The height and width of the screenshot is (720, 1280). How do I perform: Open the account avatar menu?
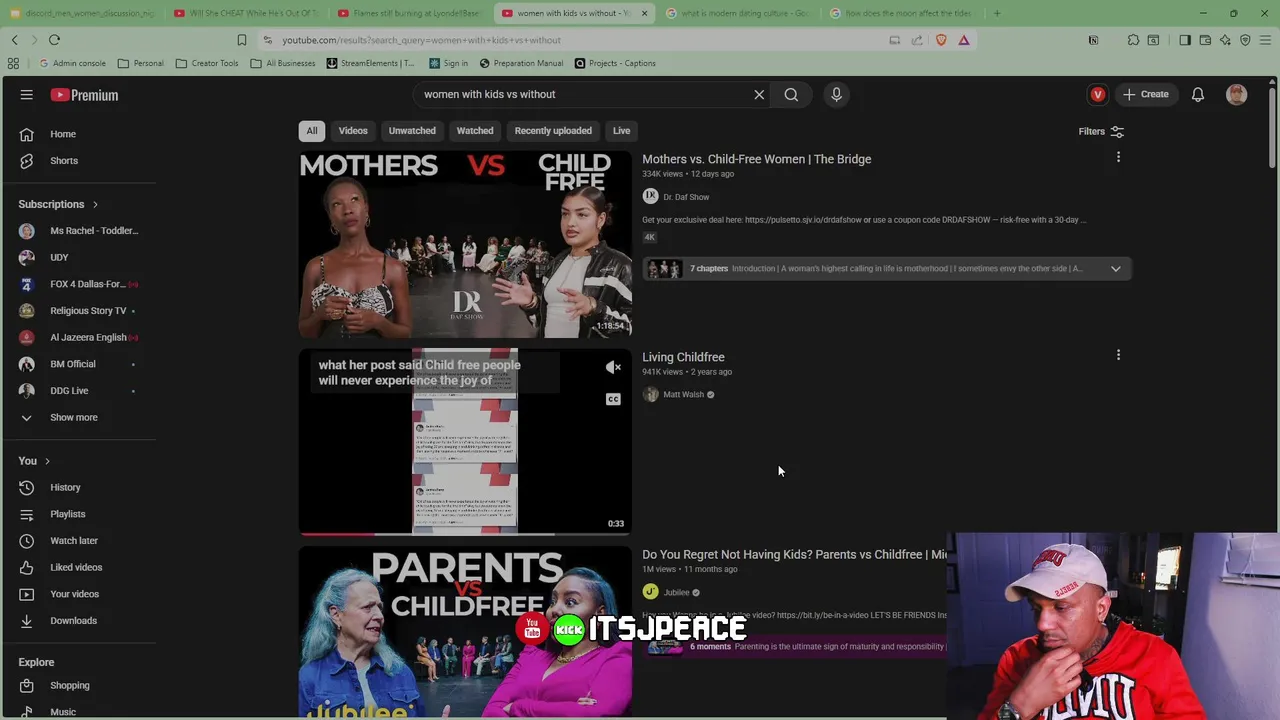[x=1237, y=95]
